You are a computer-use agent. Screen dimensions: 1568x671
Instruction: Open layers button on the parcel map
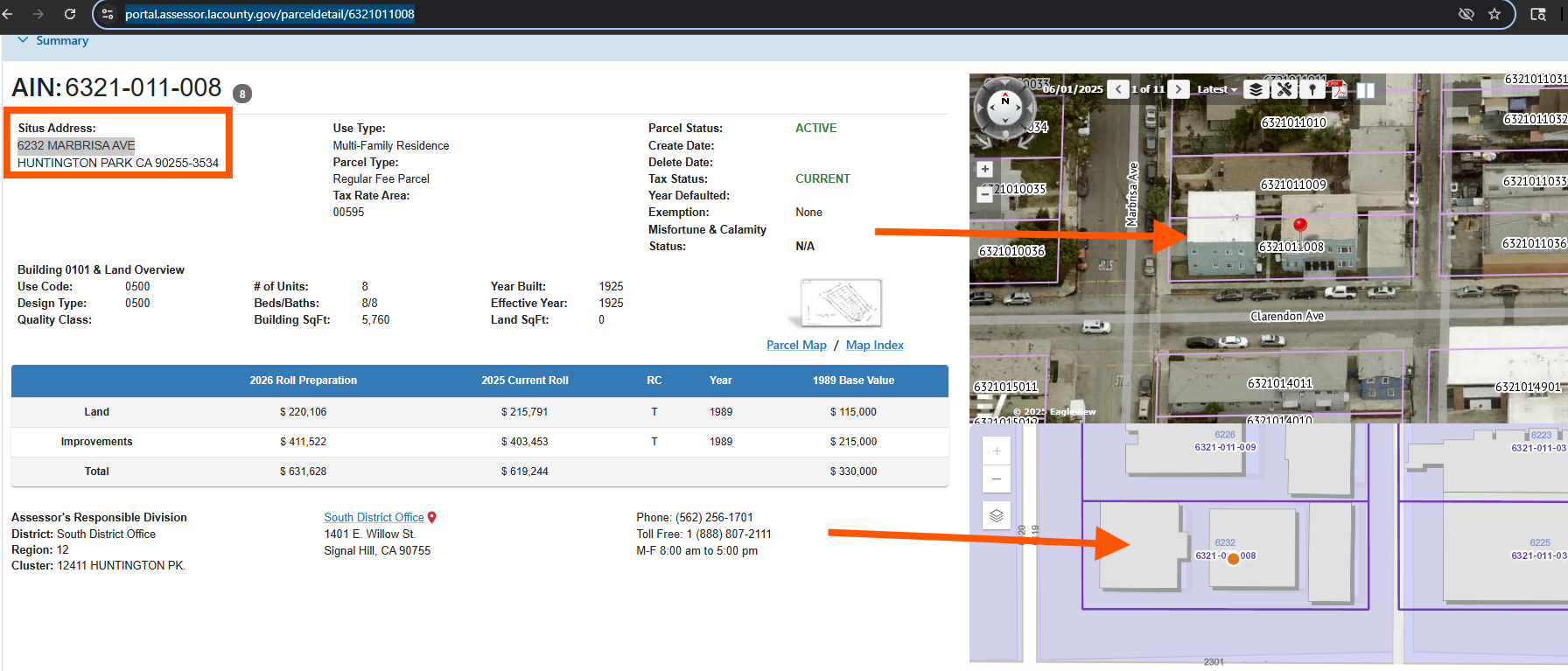(x=997, y=516)
